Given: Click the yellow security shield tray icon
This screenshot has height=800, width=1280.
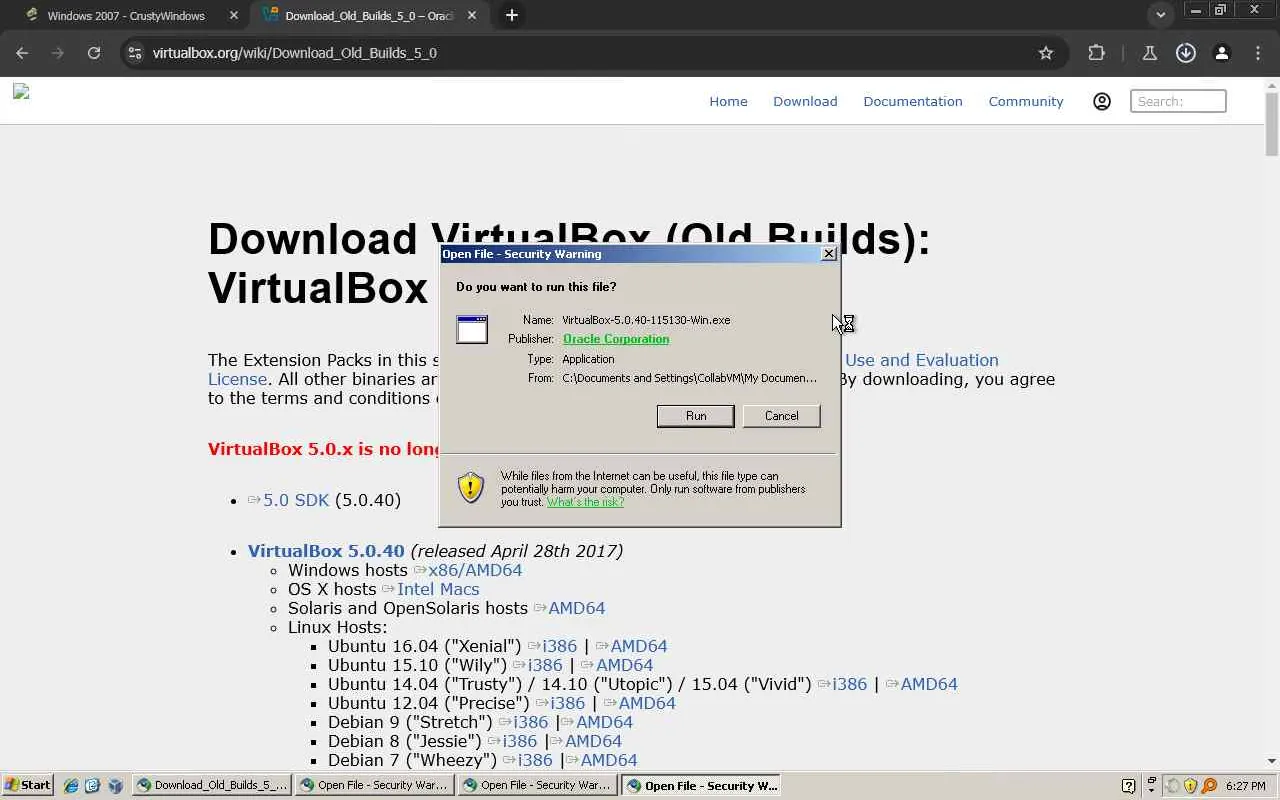Looking at the screenshot, I should click(x=1190, y=786).
